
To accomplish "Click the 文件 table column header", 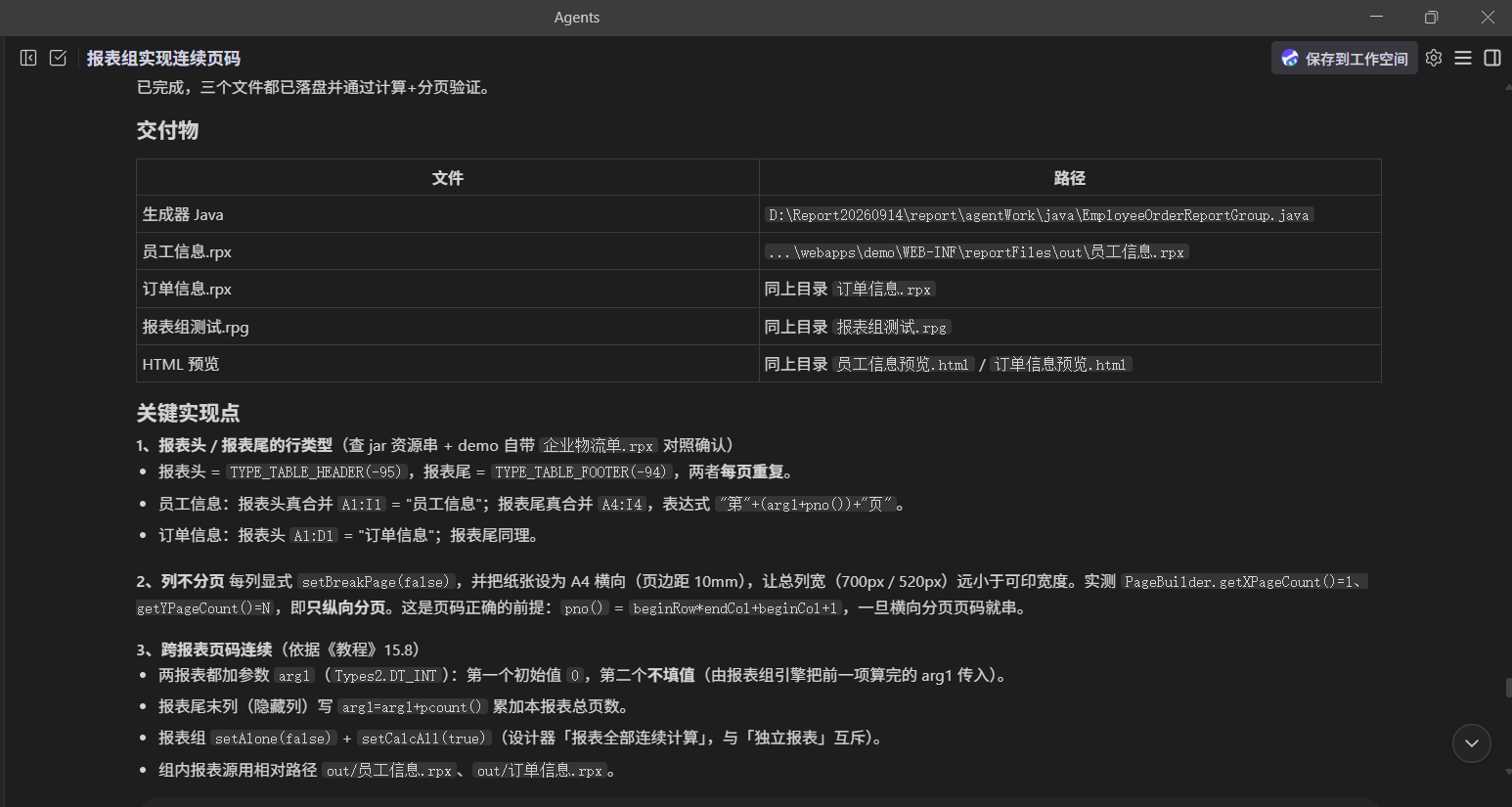I will (x=448, y=178).
